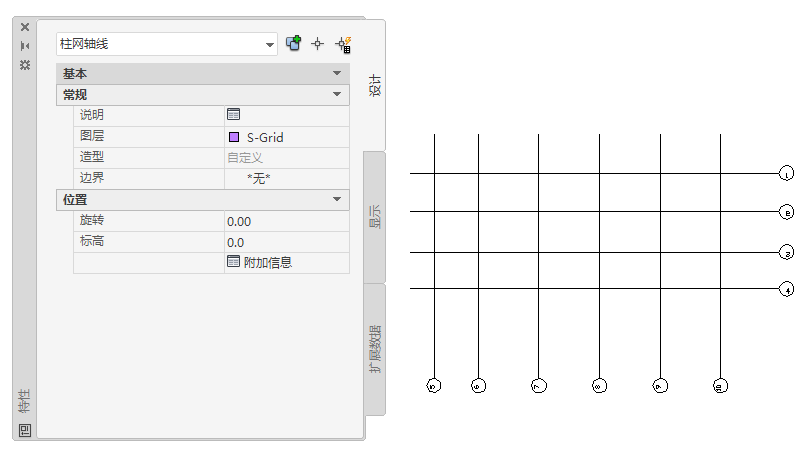Viewport: 802px width, 449px height.
Task: Collapse the 位置 section
Action: (337, 200)
